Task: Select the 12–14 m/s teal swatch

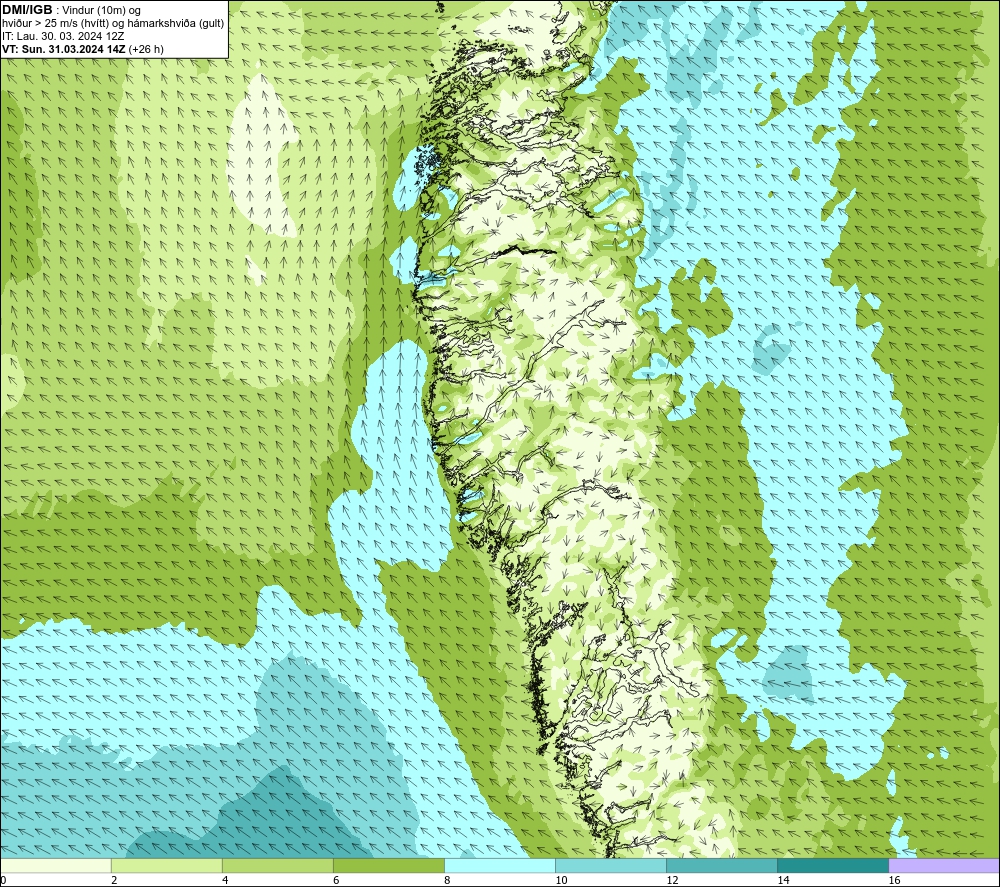Action: 721,865
